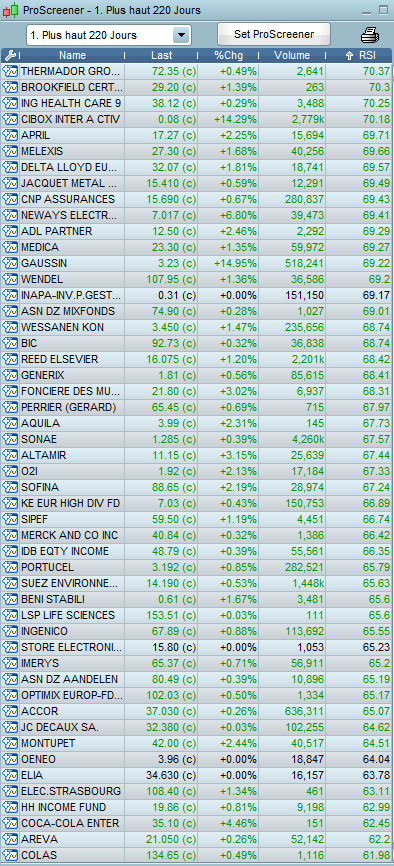Select INAPA-INV.P.GEST... row name
The width and height of the screenshot is (394, 866).
(x=70, y=295)
